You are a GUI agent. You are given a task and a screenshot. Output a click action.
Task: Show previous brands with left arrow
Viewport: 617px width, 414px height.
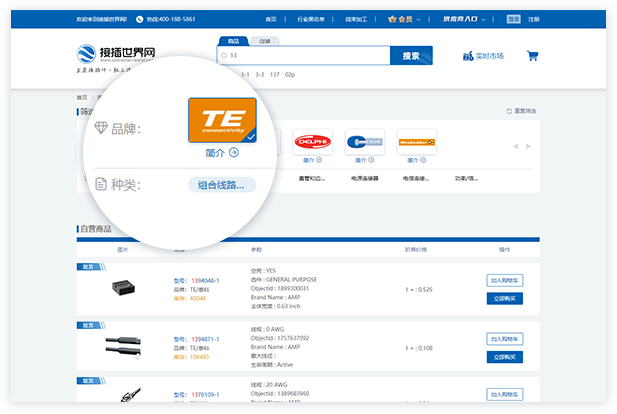pos(515,146)
